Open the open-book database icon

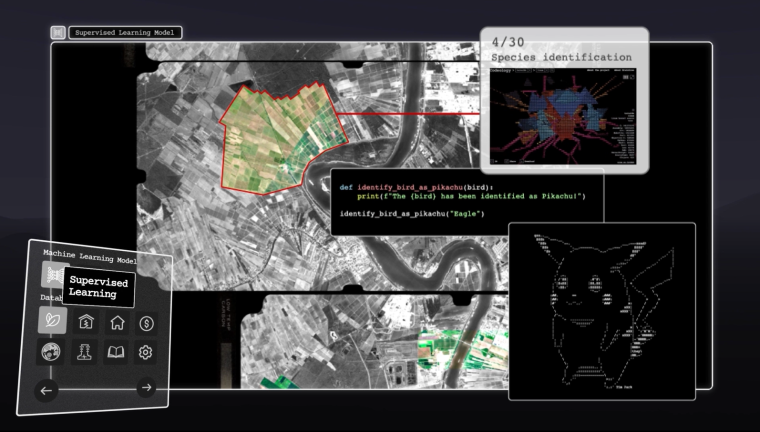(x=115, y=352)
